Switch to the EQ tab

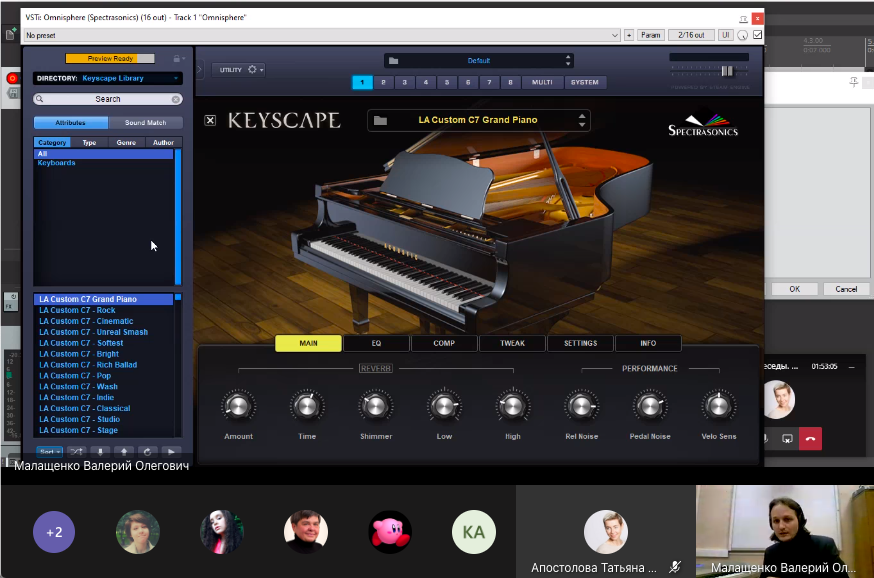point(376,343)
